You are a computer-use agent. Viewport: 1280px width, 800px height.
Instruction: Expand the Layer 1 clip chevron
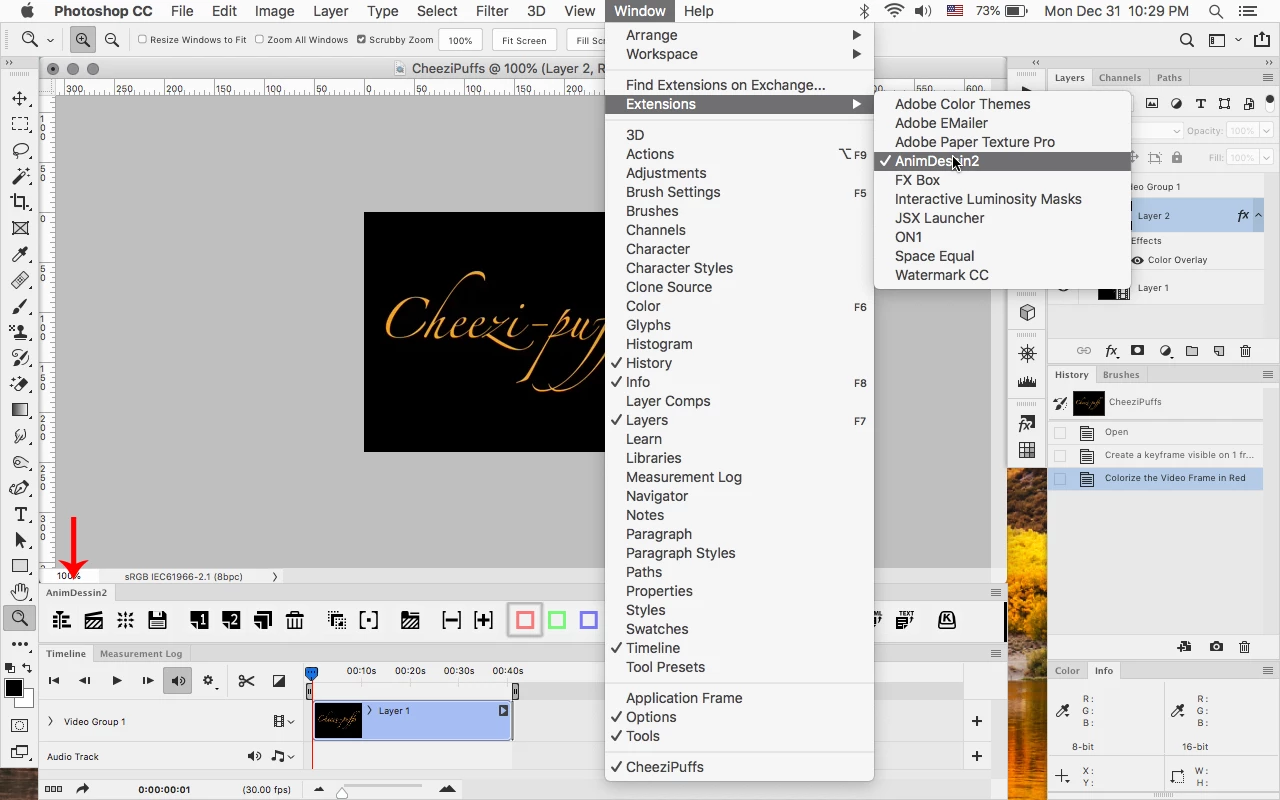pyautogui.click(x=370, y=711)
